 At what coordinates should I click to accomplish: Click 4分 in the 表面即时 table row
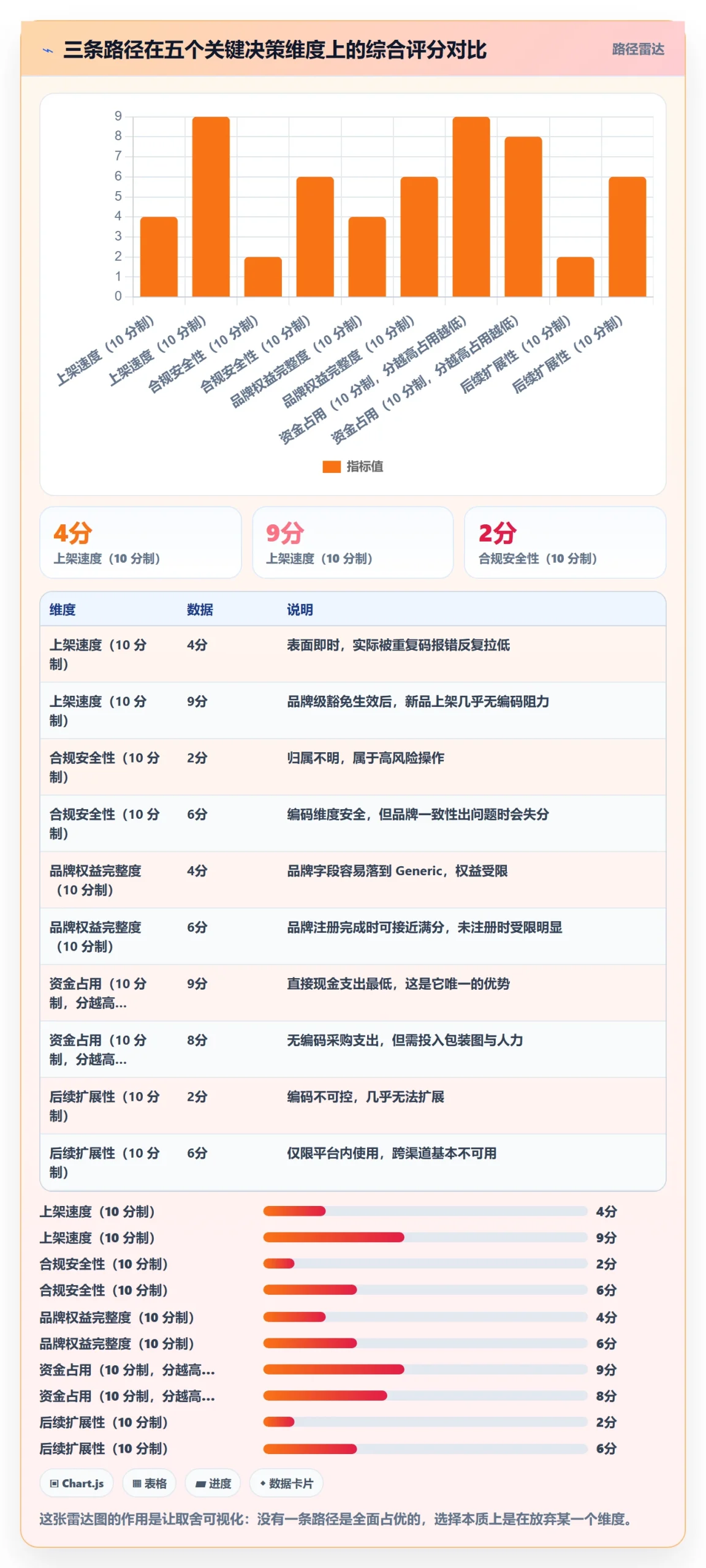click(x=197, y=645)
